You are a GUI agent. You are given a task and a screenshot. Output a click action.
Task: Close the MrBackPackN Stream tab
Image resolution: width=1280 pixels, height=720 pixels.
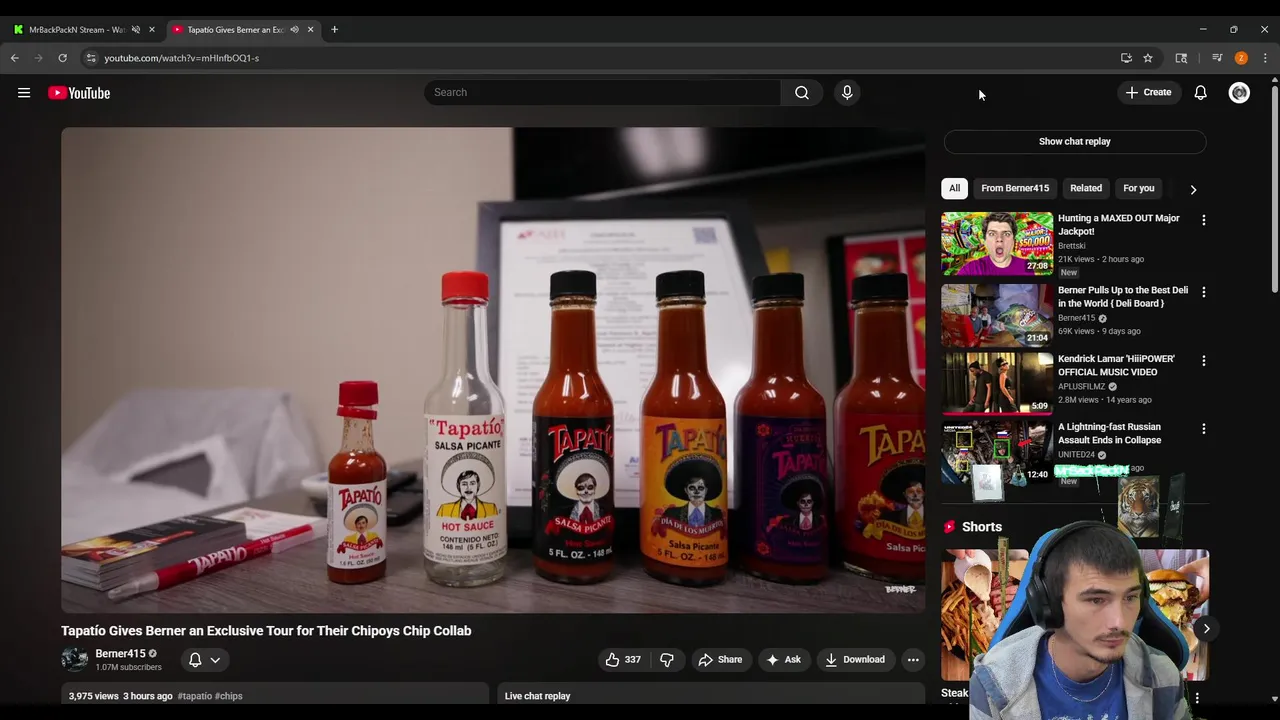(152, 30)
